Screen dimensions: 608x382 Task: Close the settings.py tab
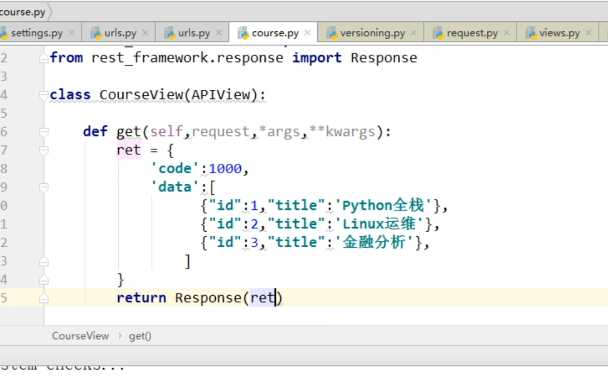(72, 33)
